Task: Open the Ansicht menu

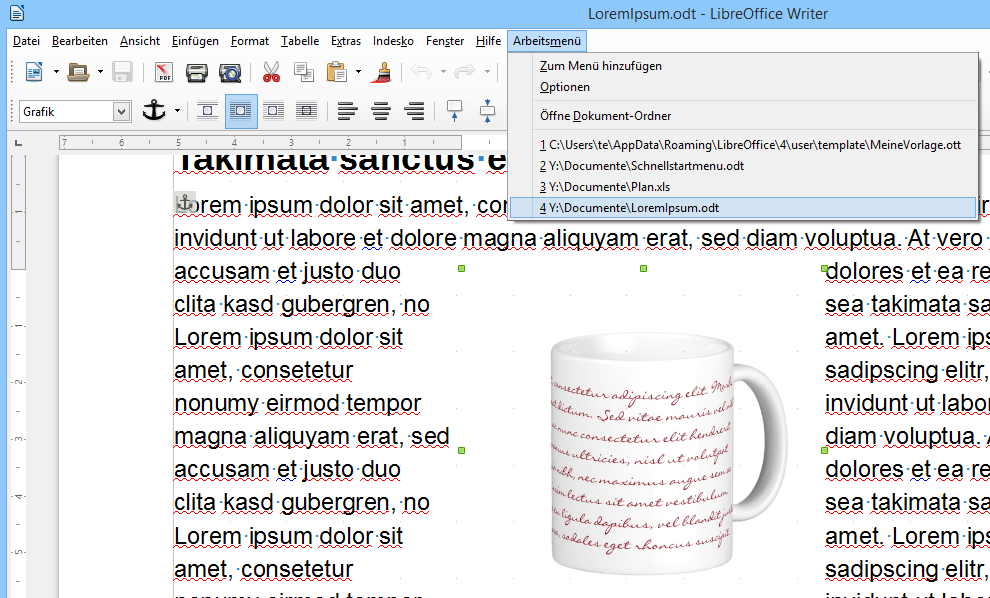Action: [140, 41]
